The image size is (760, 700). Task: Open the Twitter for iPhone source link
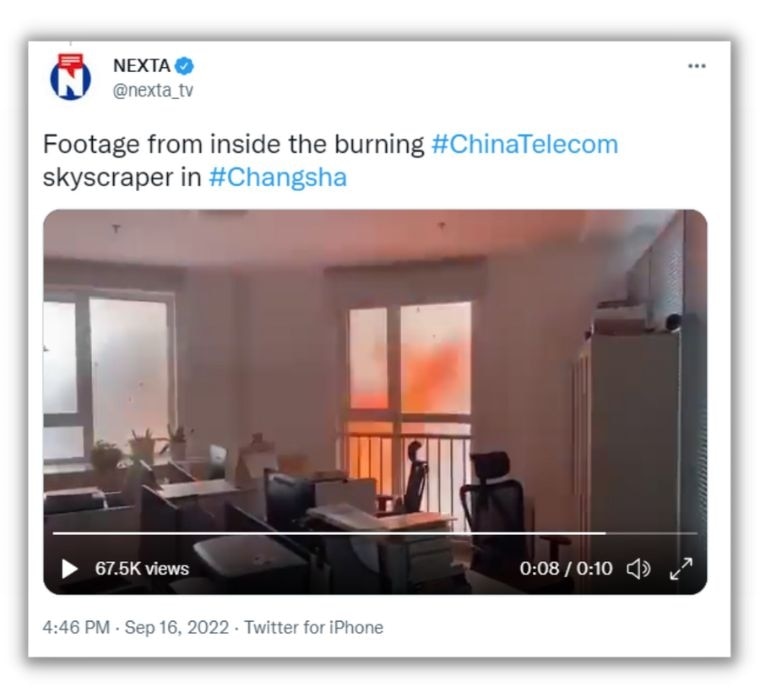(x=314, y=627)
